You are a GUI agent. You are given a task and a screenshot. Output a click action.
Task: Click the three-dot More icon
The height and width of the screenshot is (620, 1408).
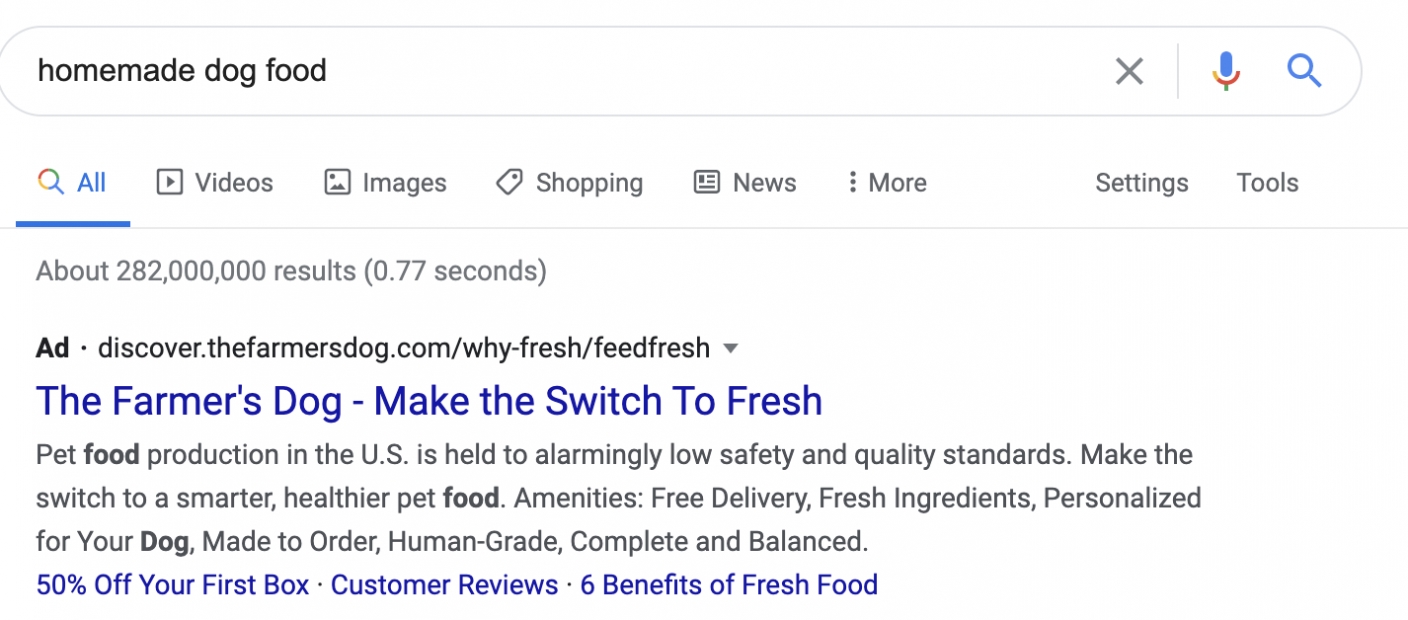tap(852, 182)
